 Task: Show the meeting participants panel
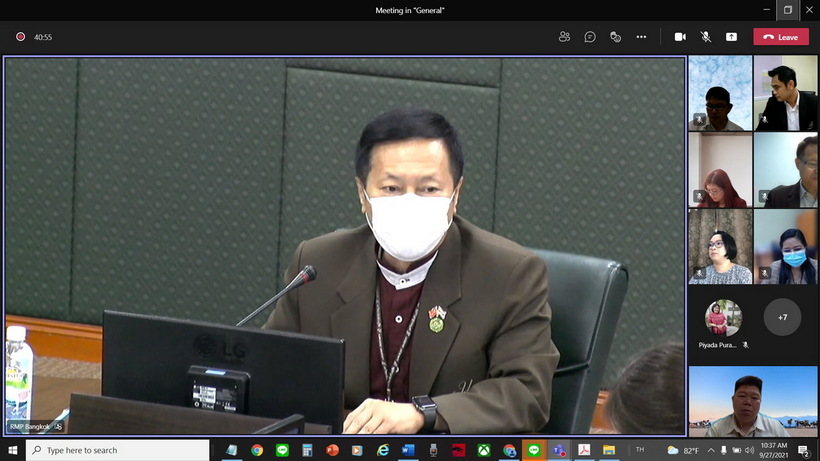pos(564,37)
